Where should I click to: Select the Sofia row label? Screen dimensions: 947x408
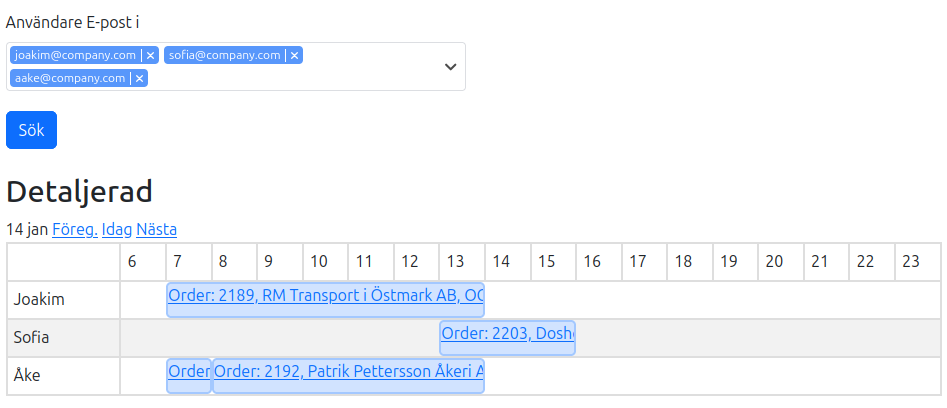click(x=31, y=337)
